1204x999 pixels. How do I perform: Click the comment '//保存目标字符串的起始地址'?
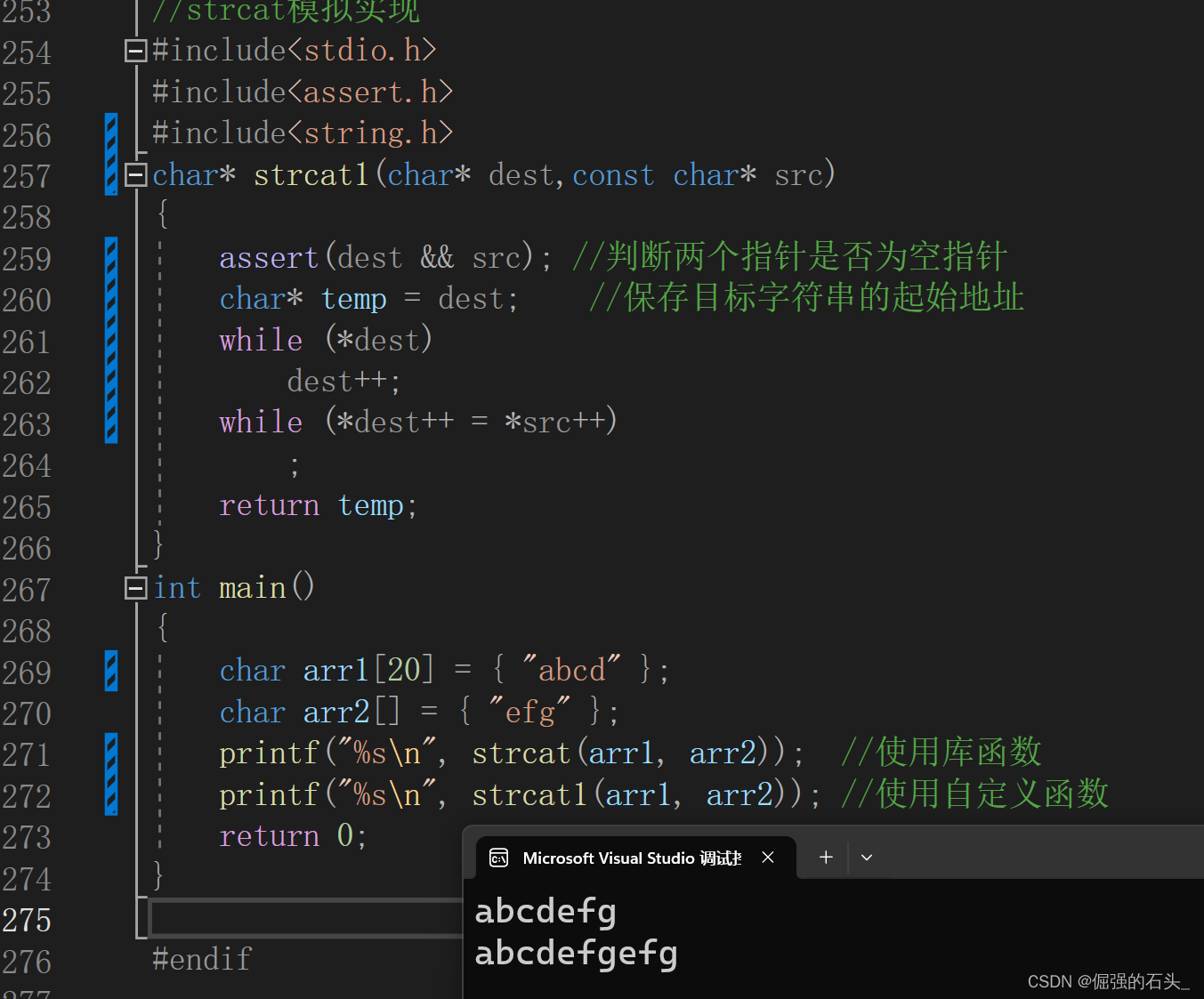click(x=807, y=298)
